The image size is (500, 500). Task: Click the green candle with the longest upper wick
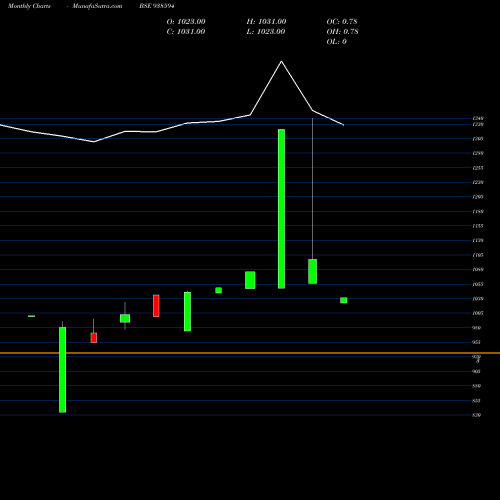point(312,271)
